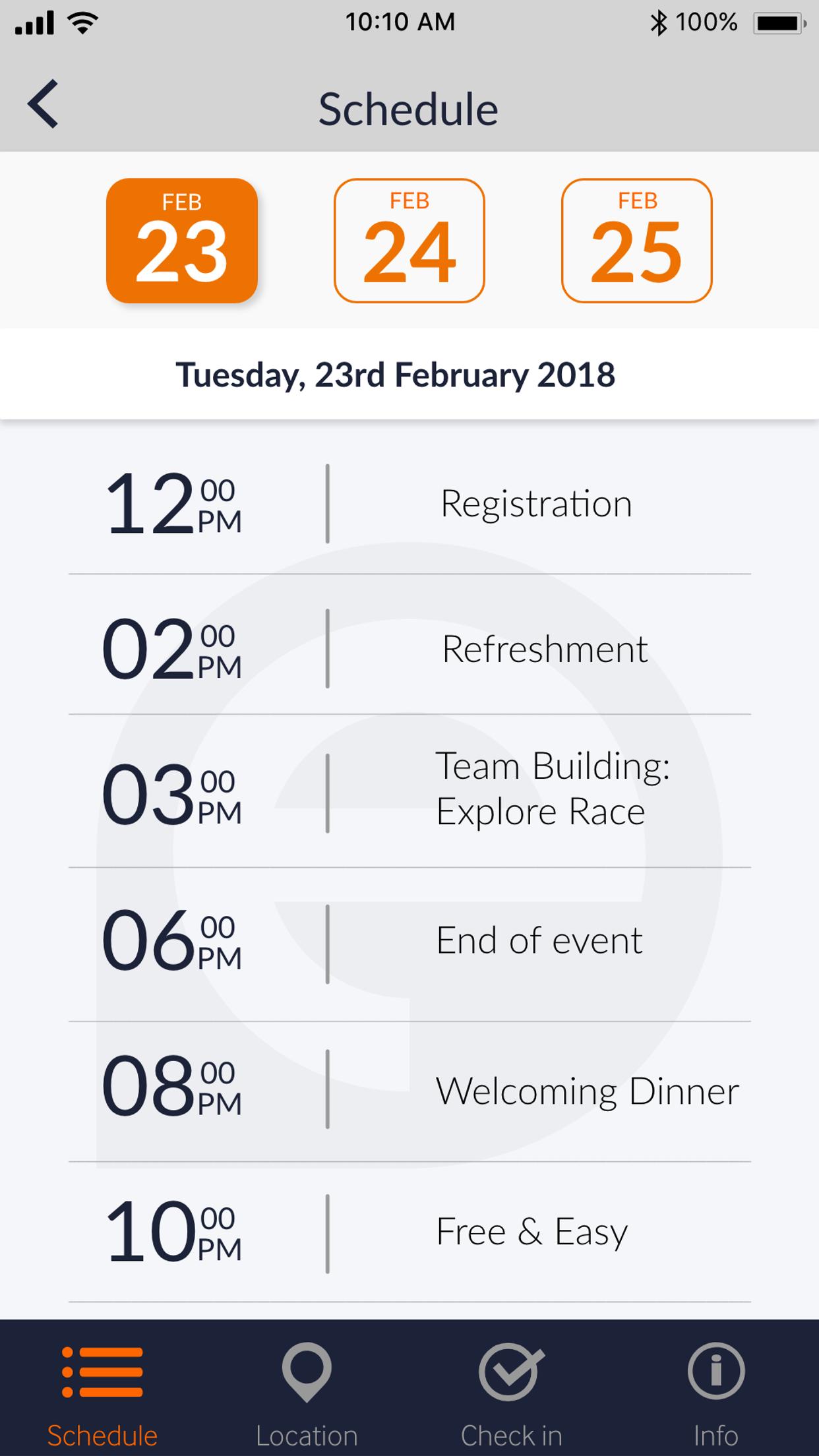Open the Refreshment schedule entry
This screenshot has height=1456, width=819.
(x=545, y=650)
